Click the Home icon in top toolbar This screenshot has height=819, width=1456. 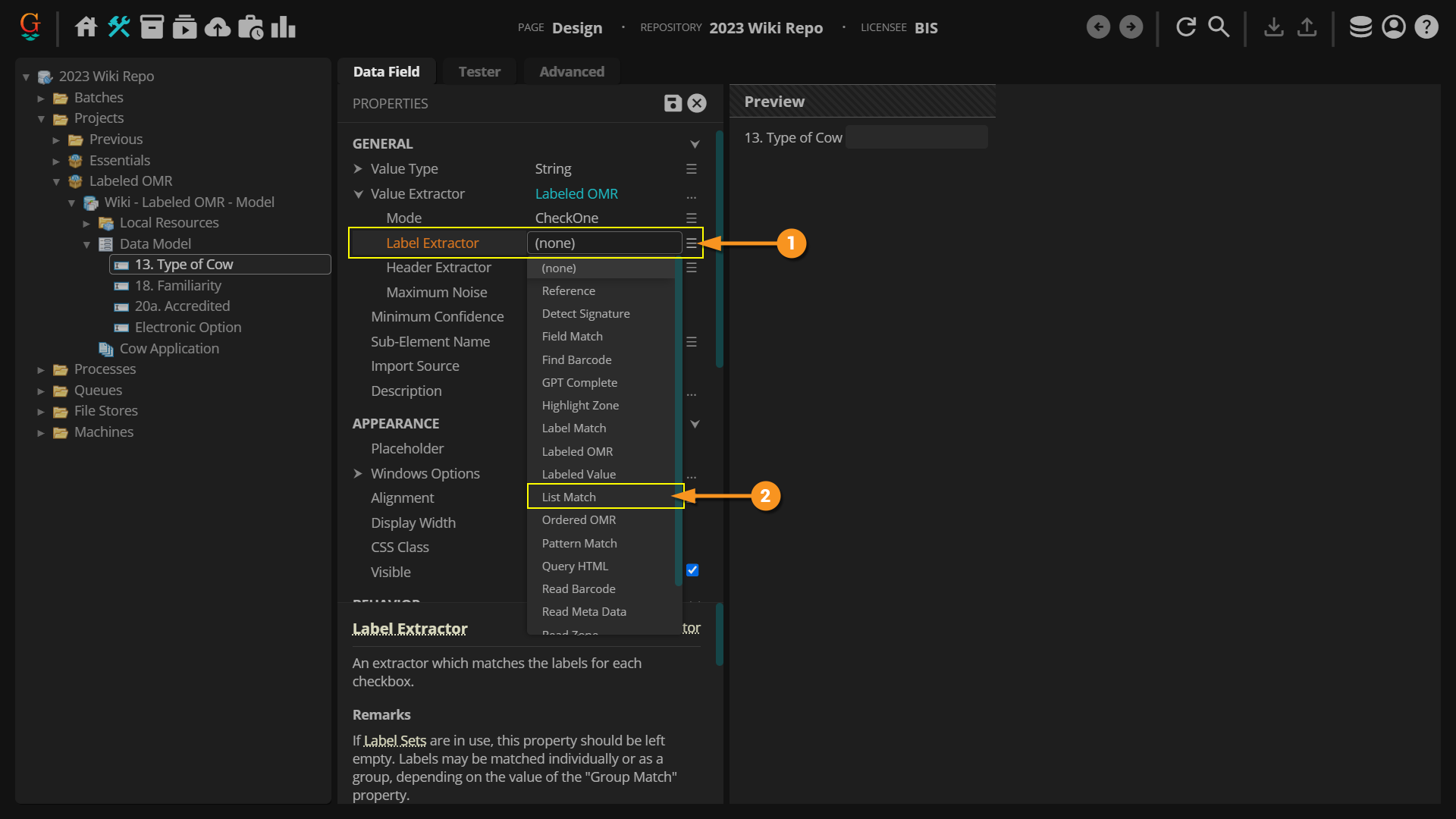[x=86, y=27]
